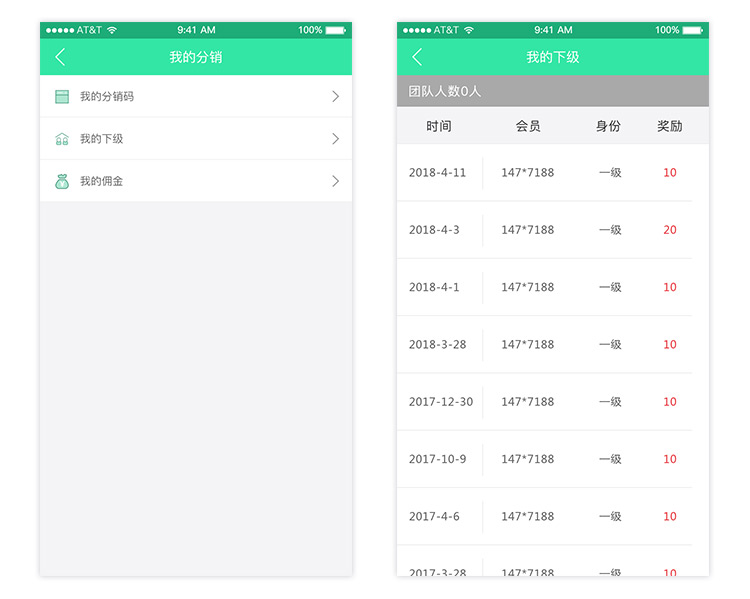Tap AT&T carrier label on 我的下级 screen
This screenshot has width=750, height=599.
click(446, 30)
